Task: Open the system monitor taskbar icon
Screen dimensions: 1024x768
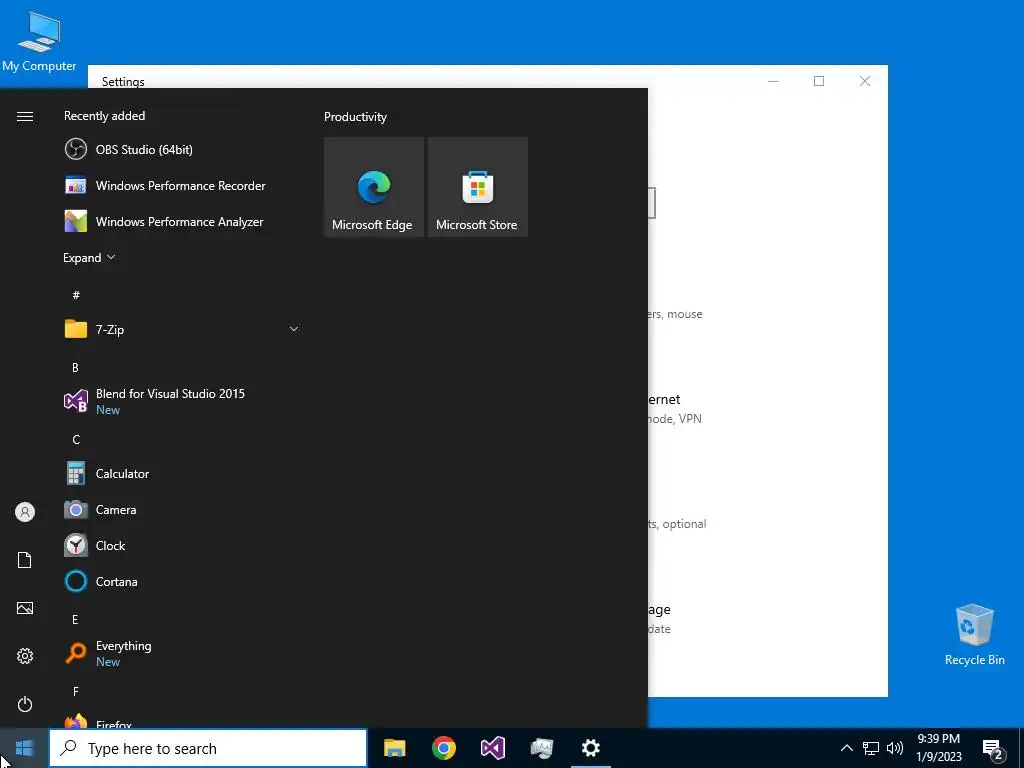Action: coord(541,748)
